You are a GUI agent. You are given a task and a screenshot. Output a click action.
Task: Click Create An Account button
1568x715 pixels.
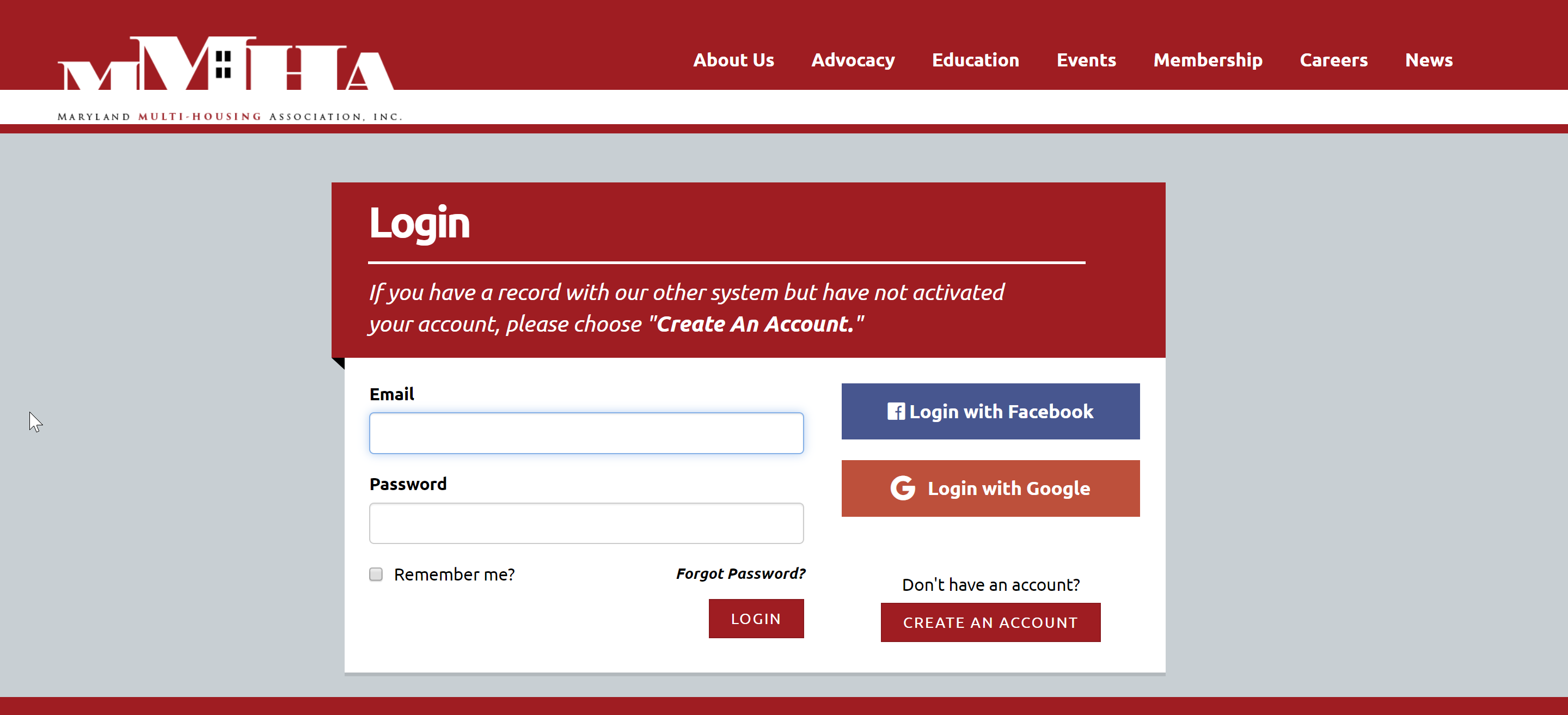[x=990, y=622]
